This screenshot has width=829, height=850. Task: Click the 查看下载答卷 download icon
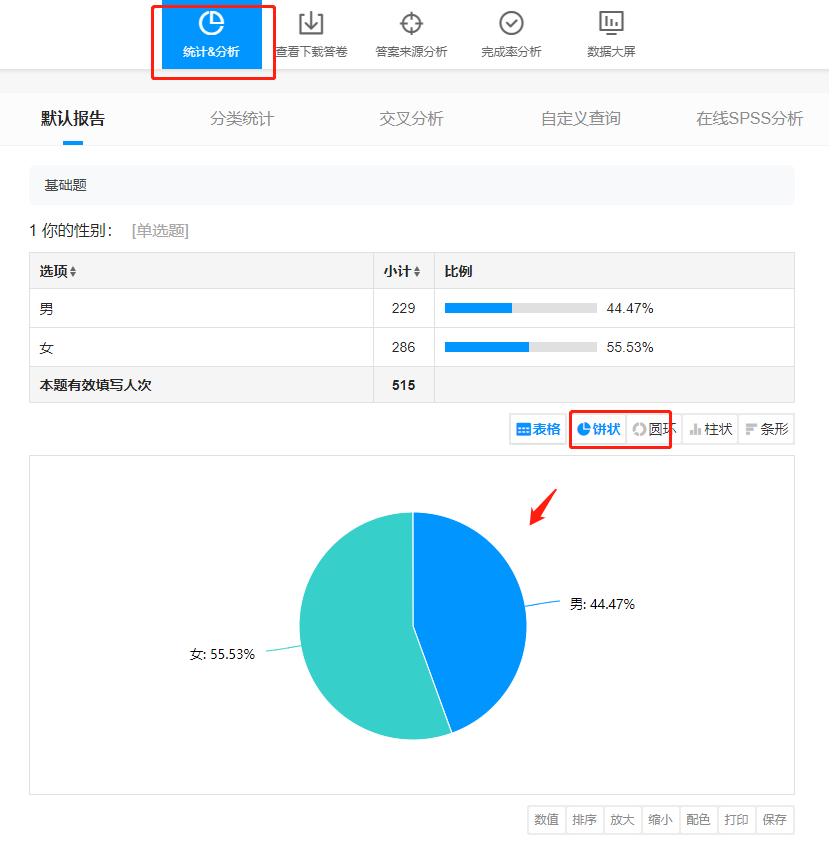(311, 22)
